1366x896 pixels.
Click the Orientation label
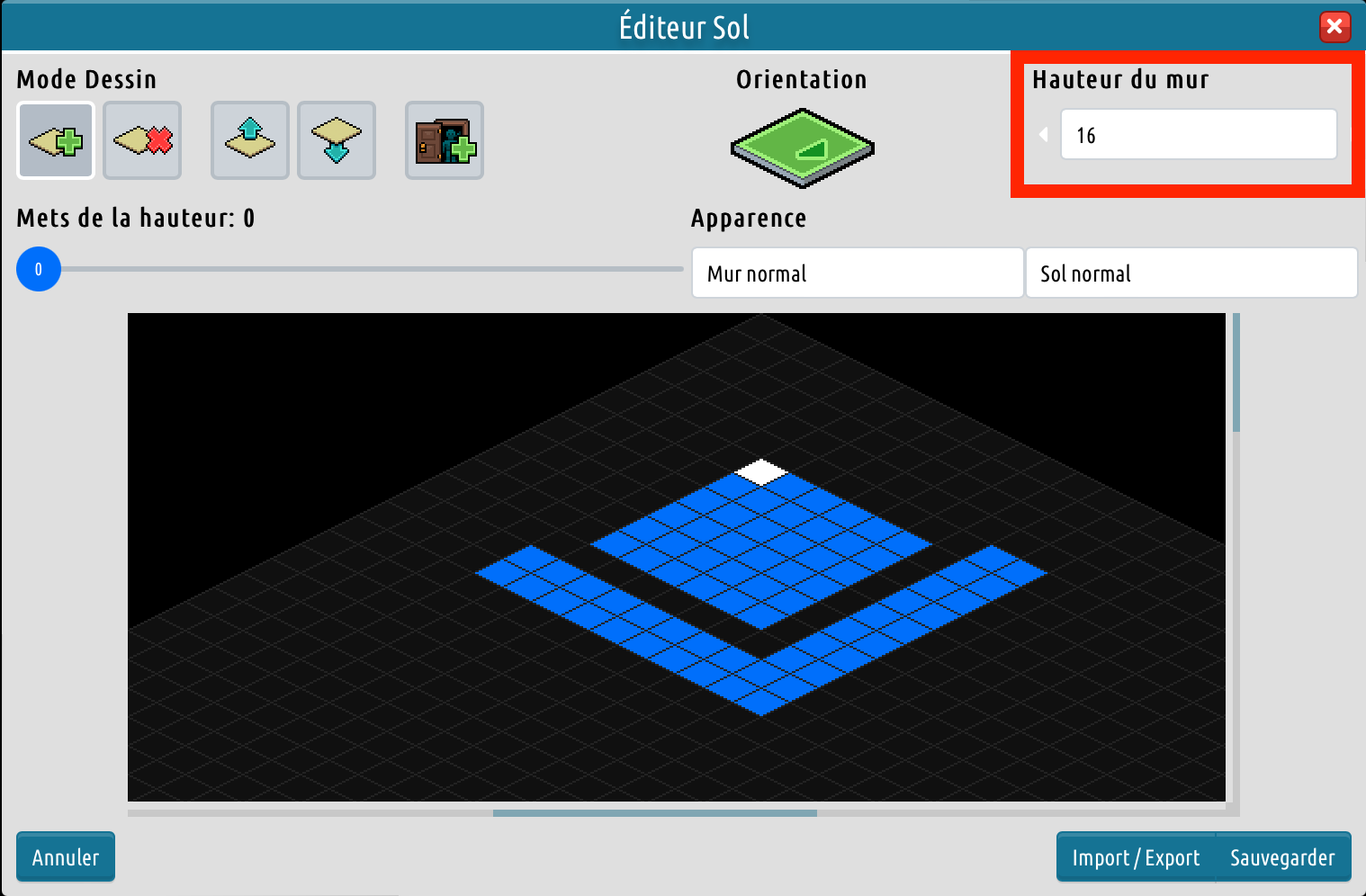(x=802, y=80)
